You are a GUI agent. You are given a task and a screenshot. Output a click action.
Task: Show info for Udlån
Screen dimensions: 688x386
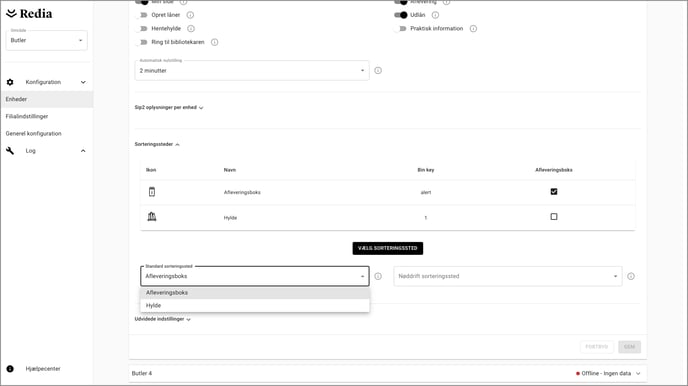pos(435,15)
